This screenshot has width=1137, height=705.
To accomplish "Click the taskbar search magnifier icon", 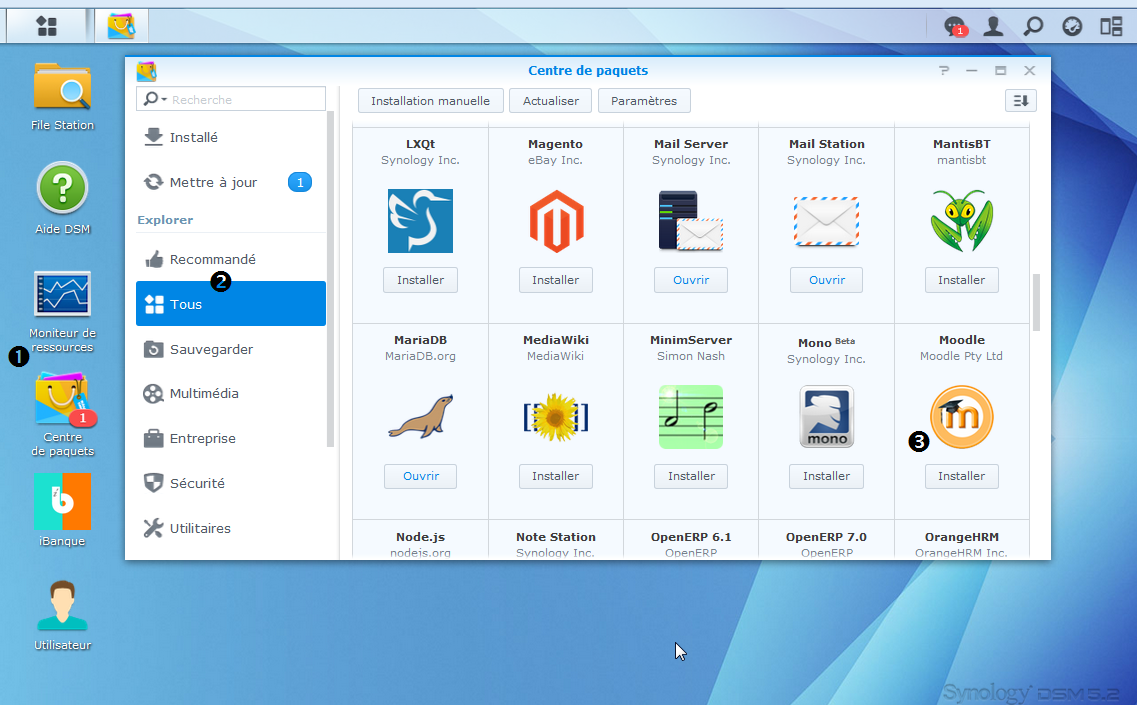I will coord(1033,27).
